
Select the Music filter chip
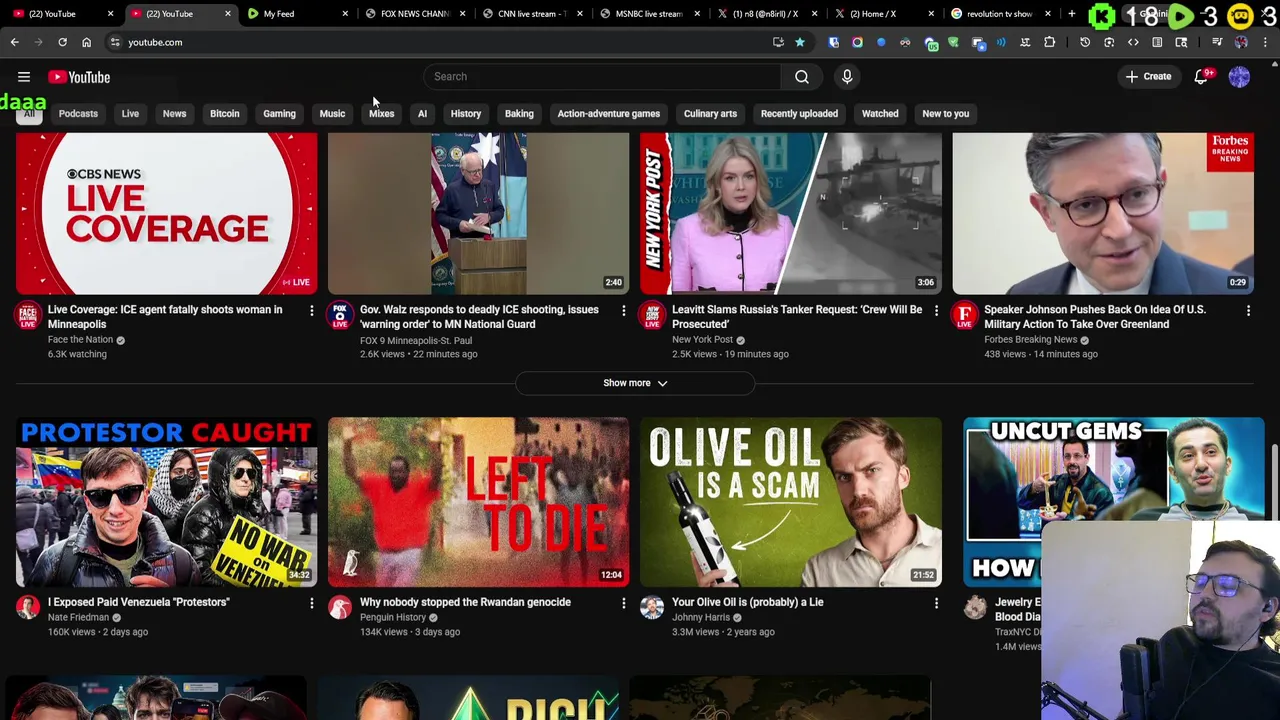(332, 114)
